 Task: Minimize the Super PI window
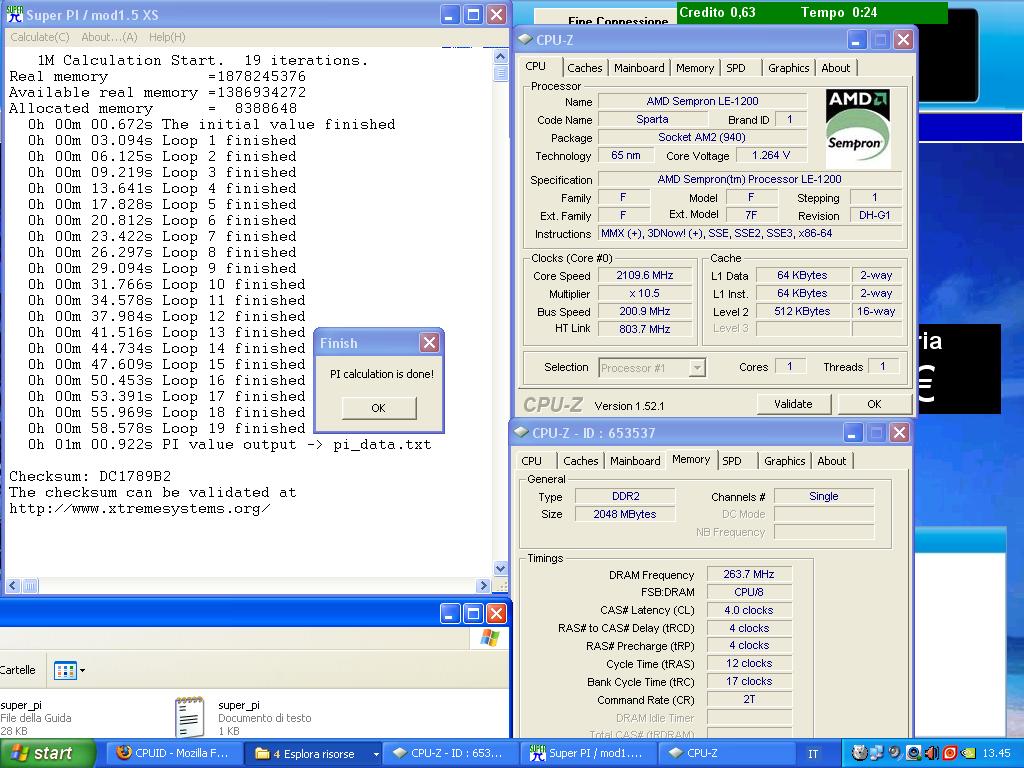click(449, 14)
